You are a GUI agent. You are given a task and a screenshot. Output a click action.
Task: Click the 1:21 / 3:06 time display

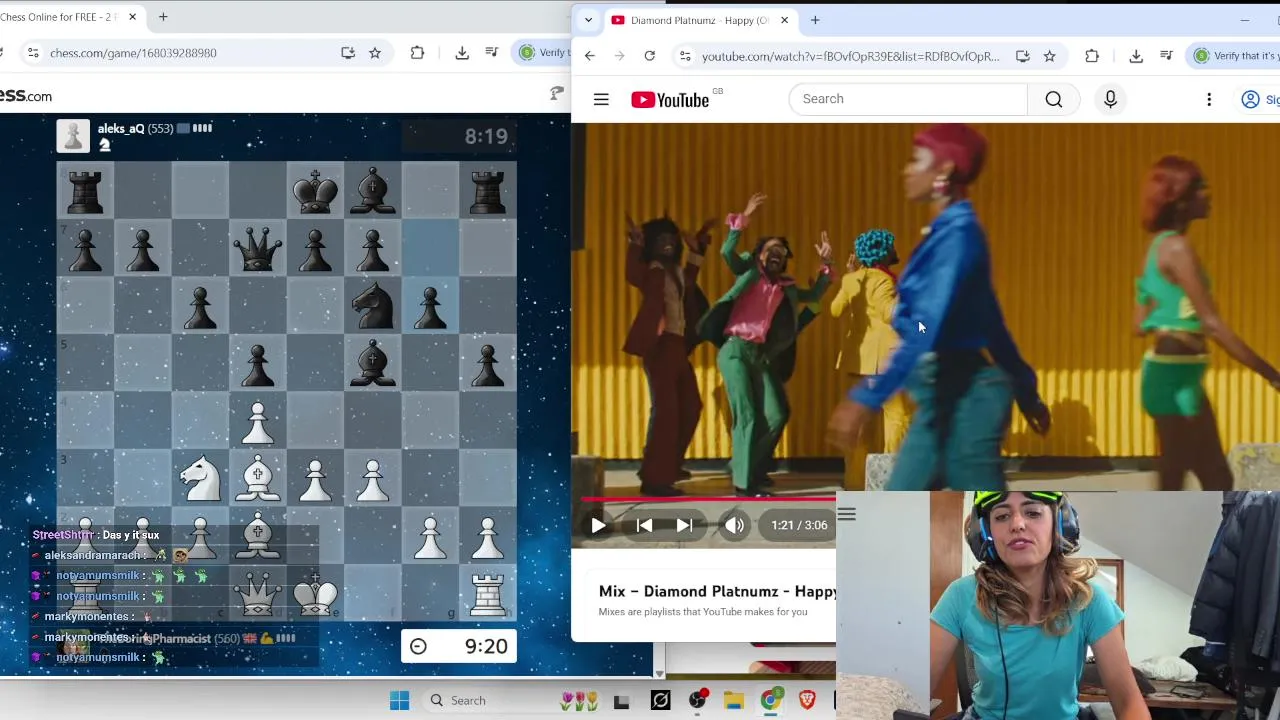click(799, 525)
